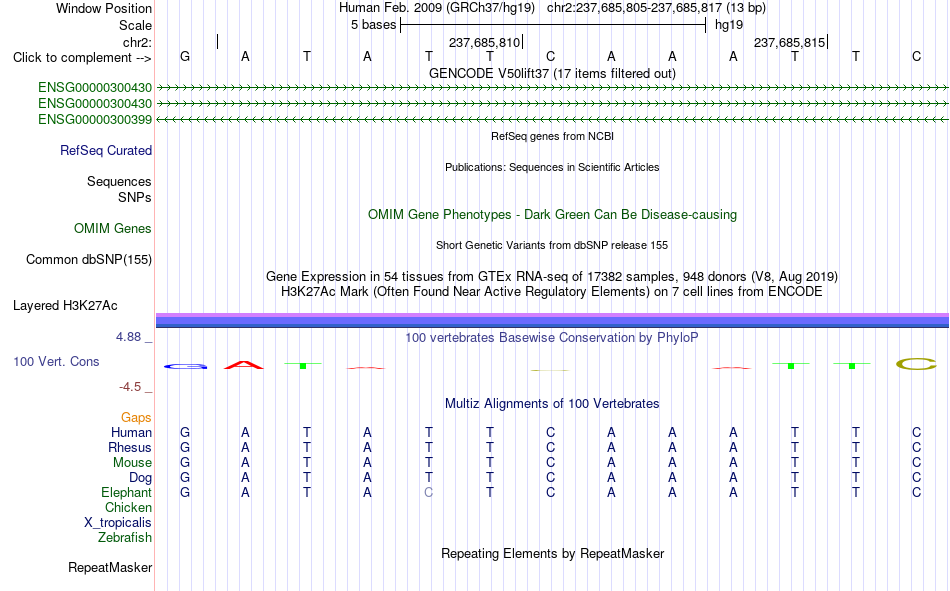Click the hg19 label beside the scale bar
The height and width of the screenshot is (591, 950).
pyautogui.click(x=729, y=25)
